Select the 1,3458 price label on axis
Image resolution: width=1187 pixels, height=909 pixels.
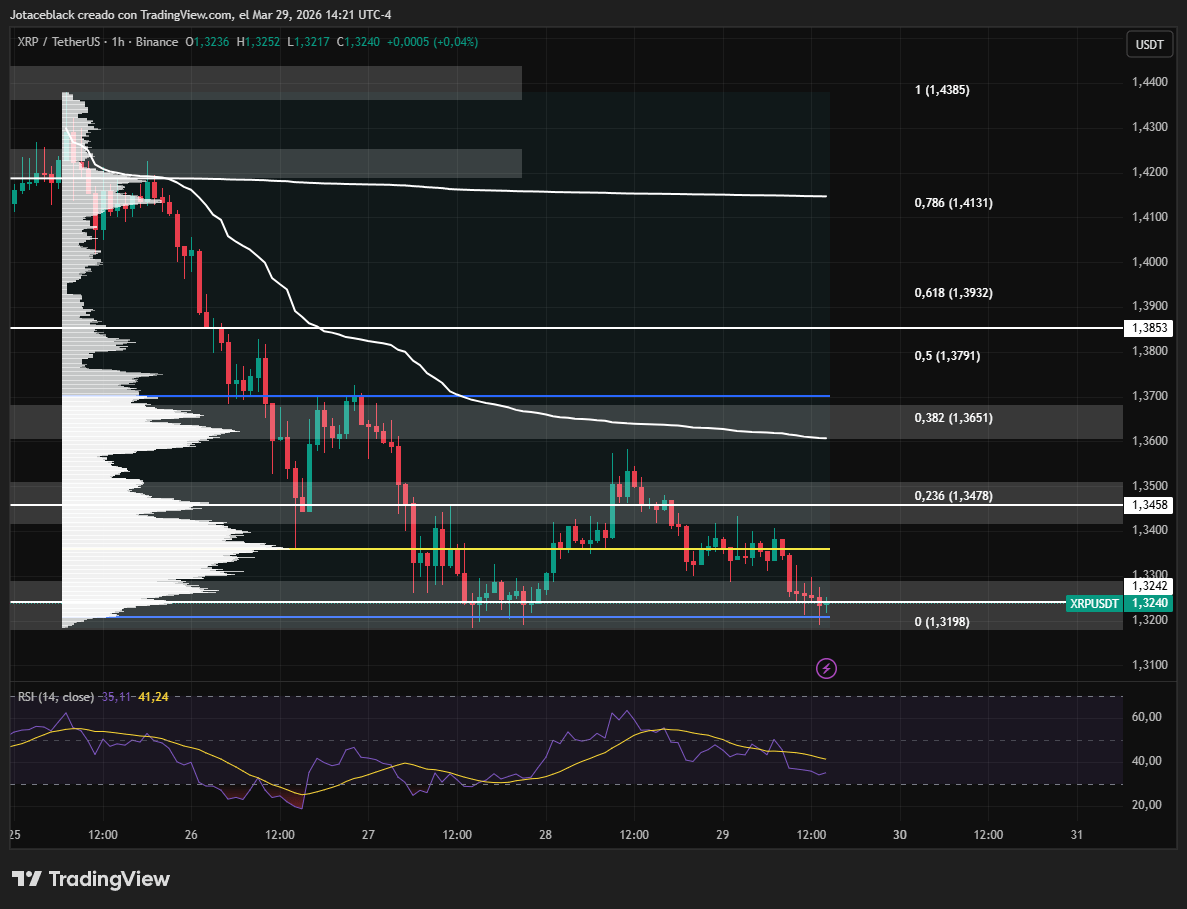(1148, 506)
